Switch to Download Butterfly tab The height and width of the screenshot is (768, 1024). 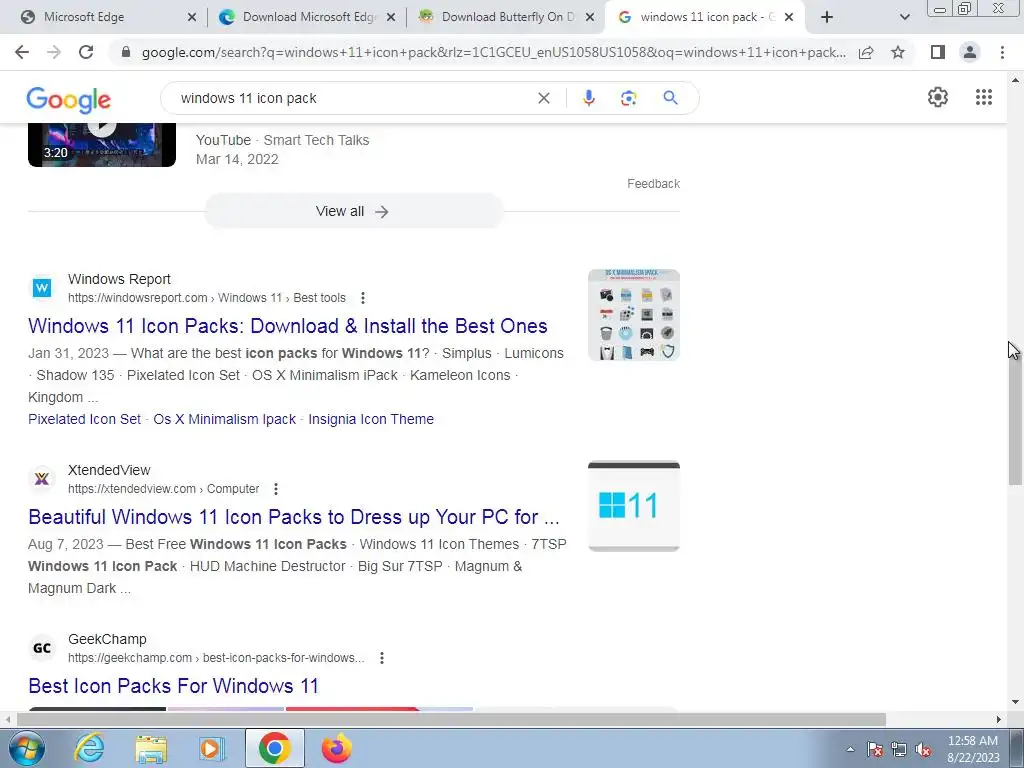507,17
